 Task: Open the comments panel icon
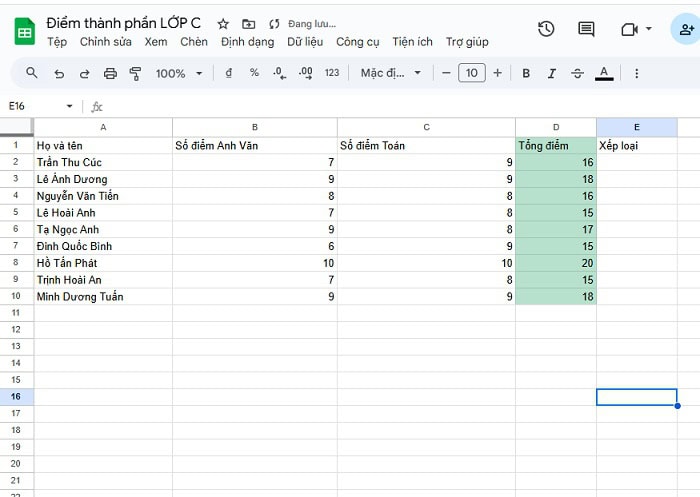[x=586, y=29]
